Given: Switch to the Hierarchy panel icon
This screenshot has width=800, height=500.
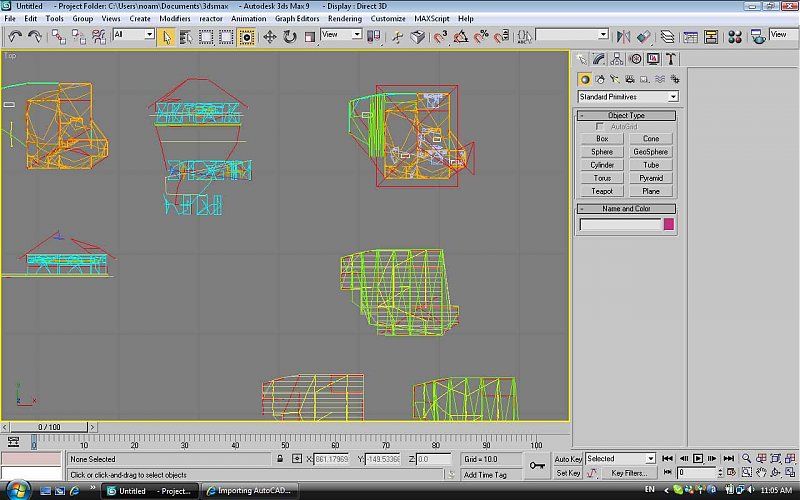Looking at the screenshot, I should [x=617, y=59].
